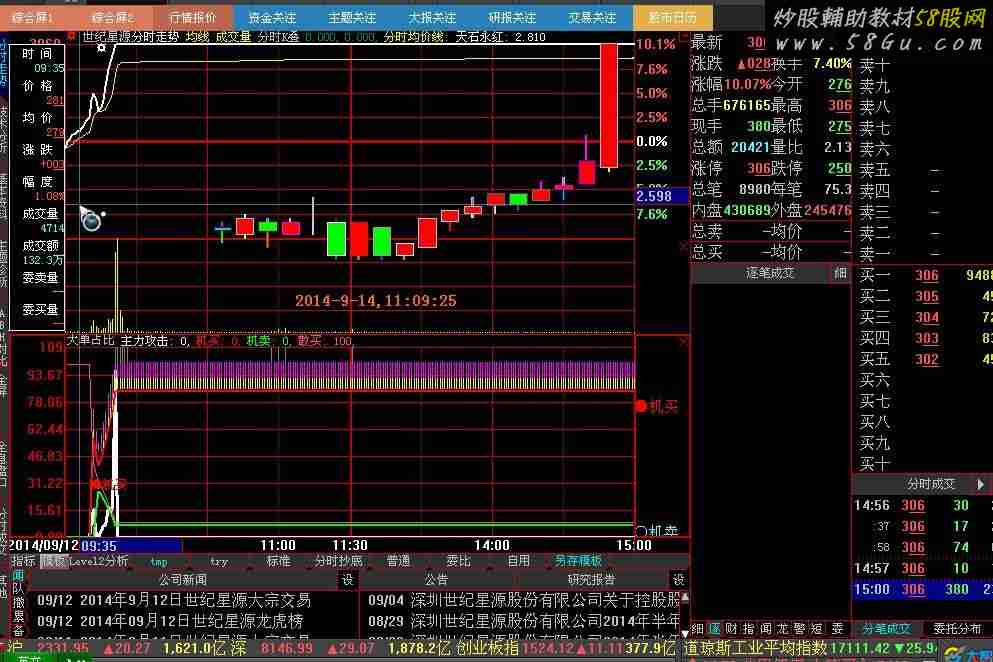Open the 08/29 announcement 2014年半年

(524, 620)
